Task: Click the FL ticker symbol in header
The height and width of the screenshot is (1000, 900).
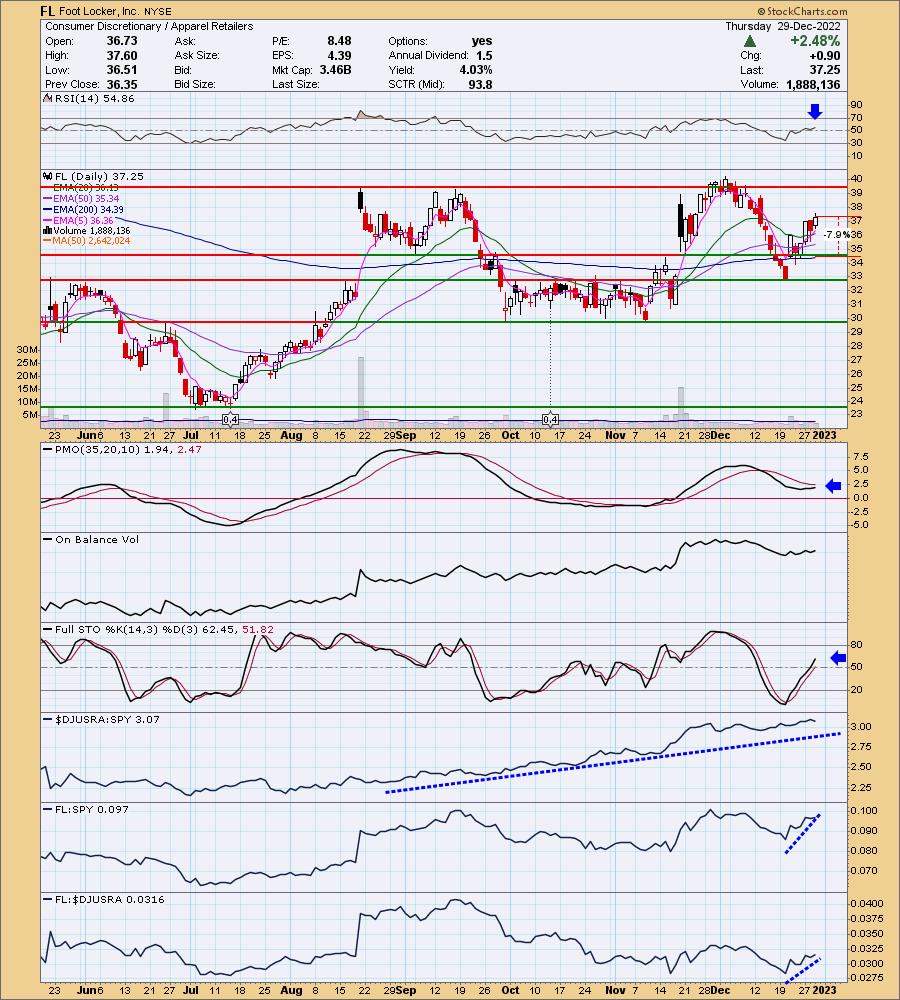Action: coord(47,11)
